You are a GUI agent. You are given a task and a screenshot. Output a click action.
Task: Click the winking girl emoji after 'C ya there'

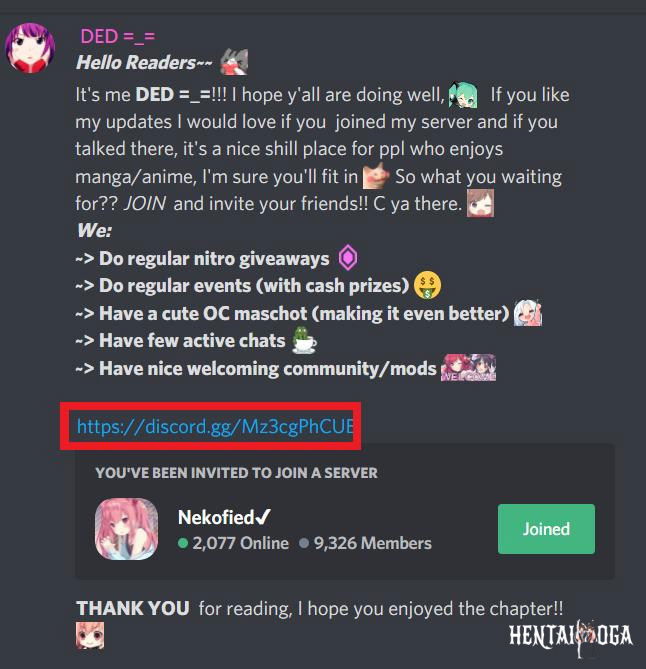pyautogui.click(x=480, y=204)
